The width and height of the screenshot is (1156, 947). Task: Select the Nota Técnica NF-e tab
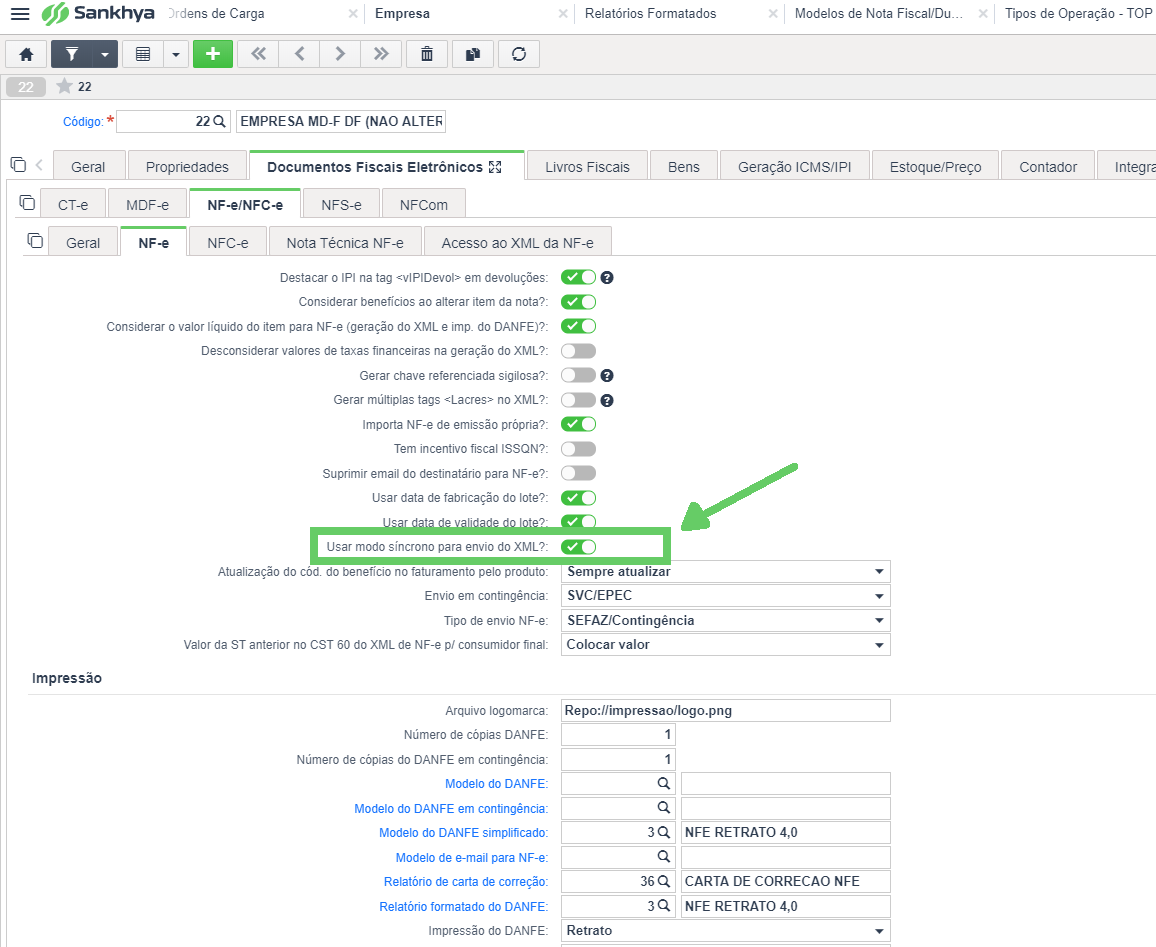(345, 242)
